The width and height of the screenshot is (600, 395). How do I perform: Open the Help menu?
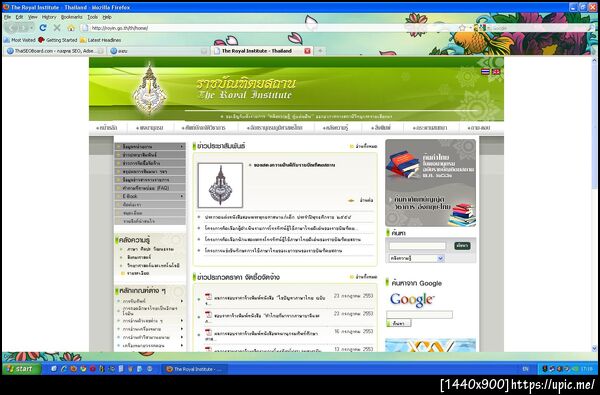107,17
